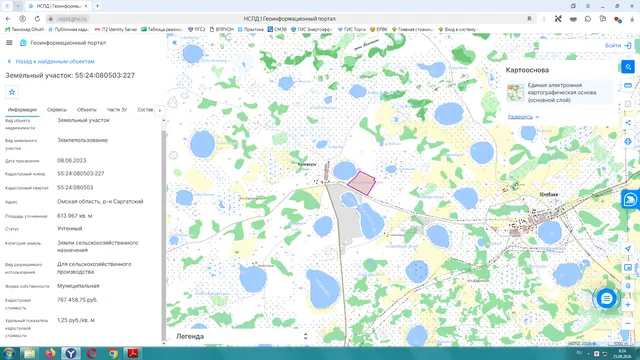This screenshot has height=360, width=640.
Task: Open Yandex browser taskbar icon
Action: 71,353
